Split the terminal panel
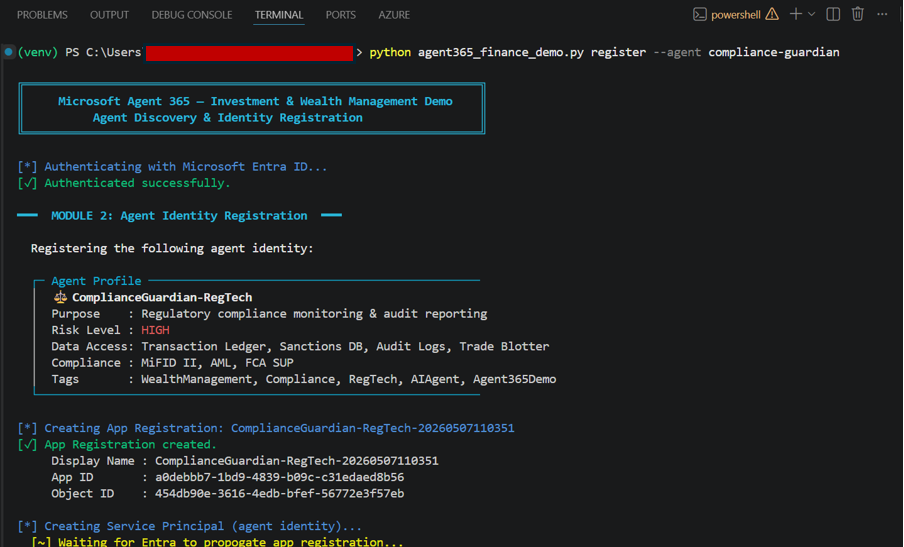This screenshot has height=547, width=904. pos(833,14)
